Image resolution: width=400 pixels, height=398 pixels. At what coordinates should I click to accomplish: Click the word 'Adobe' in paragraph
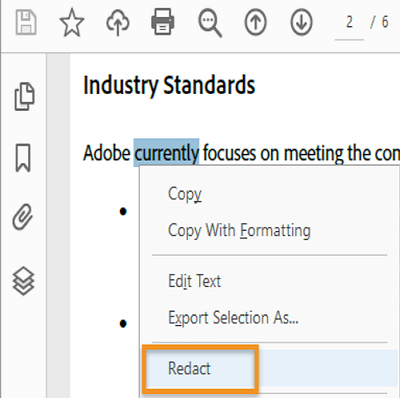point(107,153)
